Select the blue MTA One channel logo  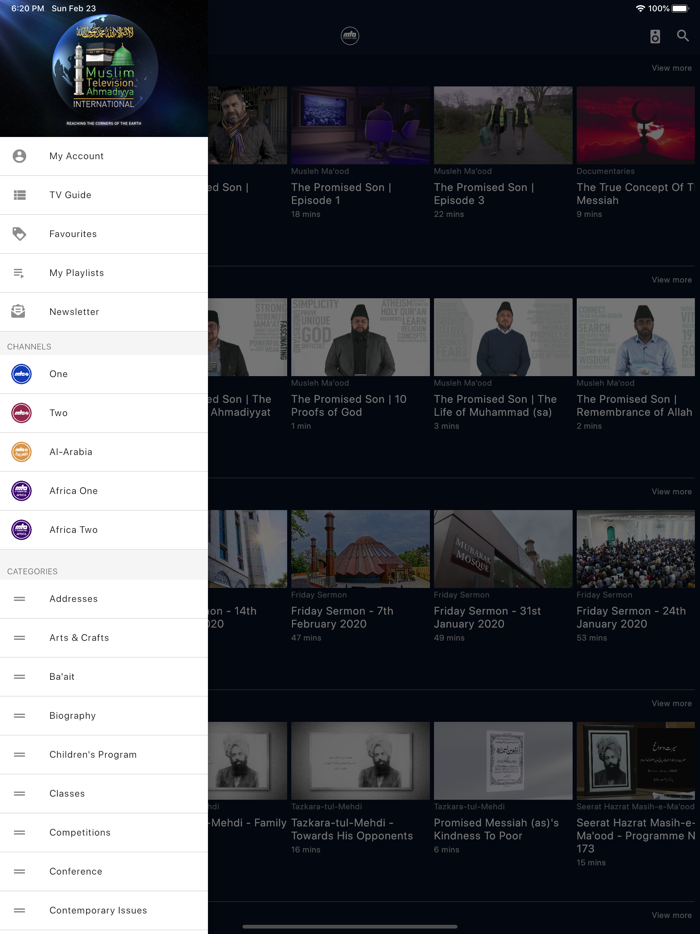(21, 374)
